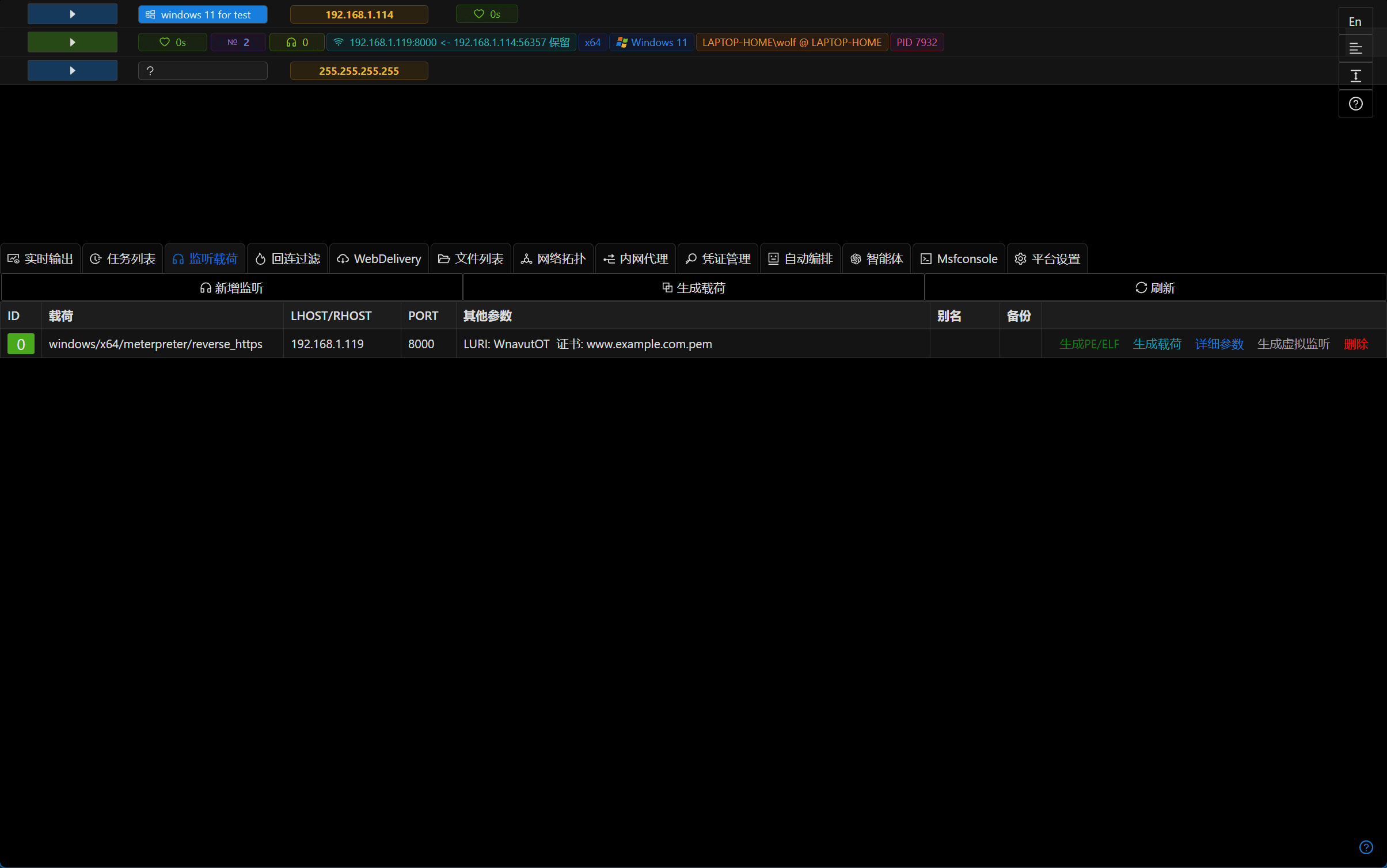Image resolution: width=1387 pixels, height=868 pixels.
Task: Click the help icon in right sidebar
Action: tap(1355, 104)
